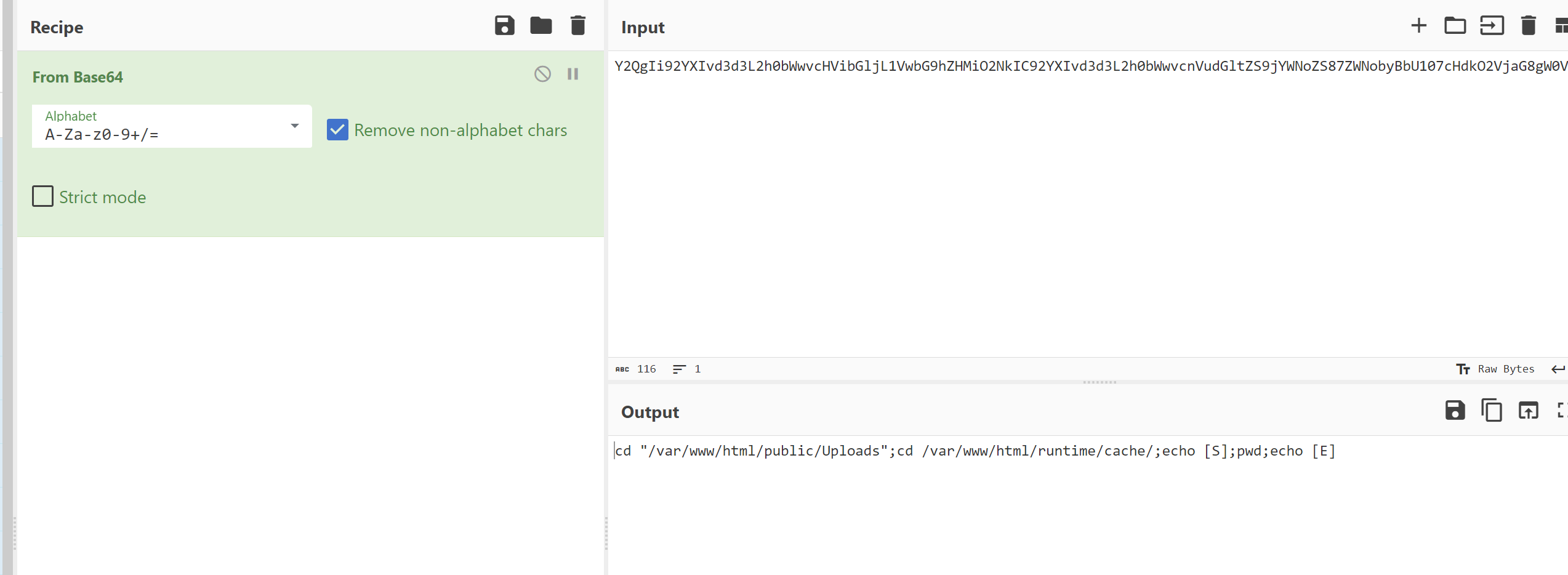Maximise the output pane
Screen dimensions: 1568x575
(1562, 410)
